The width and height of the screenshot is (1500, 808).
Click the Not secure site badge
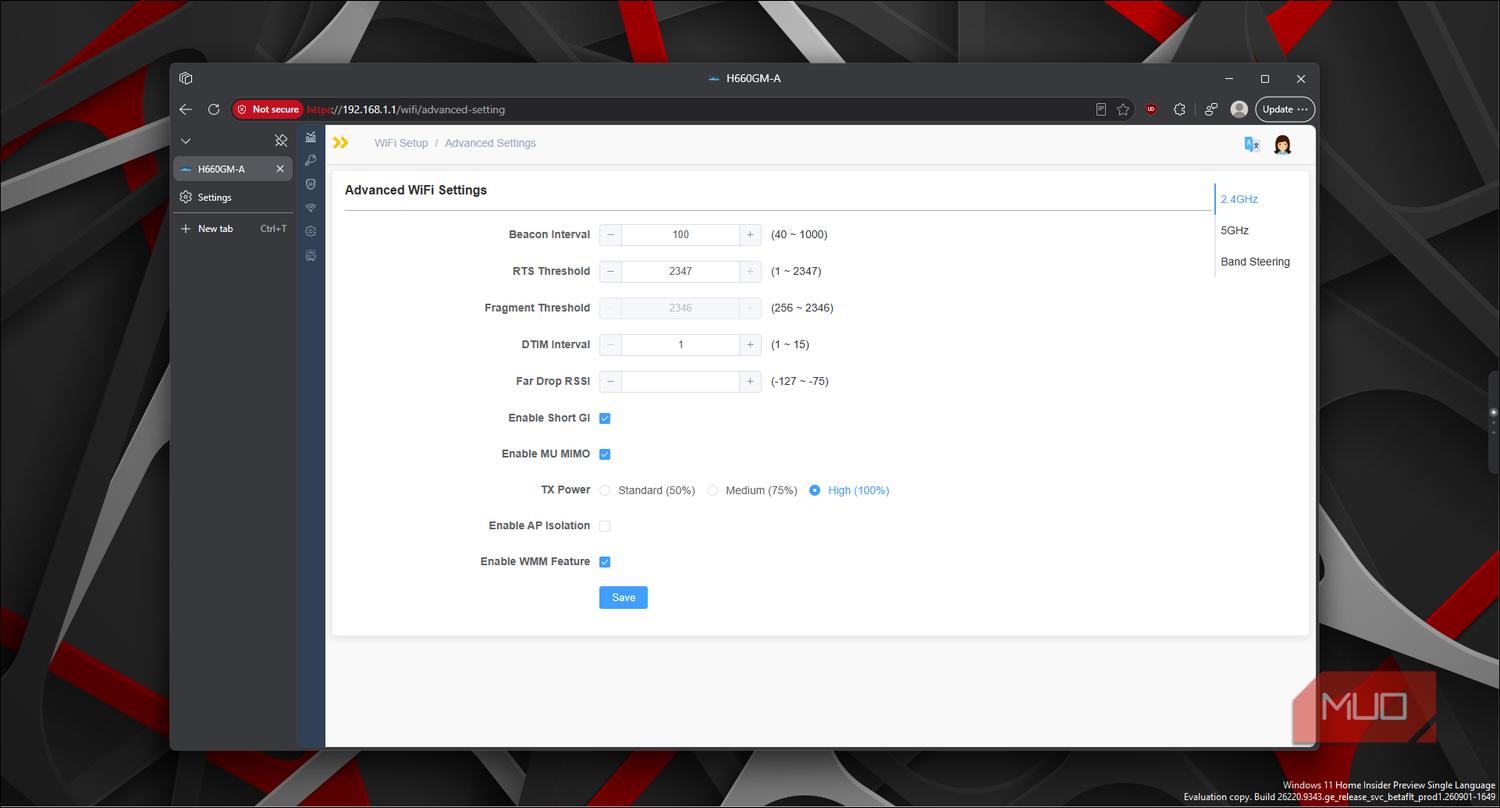[267, 109]
